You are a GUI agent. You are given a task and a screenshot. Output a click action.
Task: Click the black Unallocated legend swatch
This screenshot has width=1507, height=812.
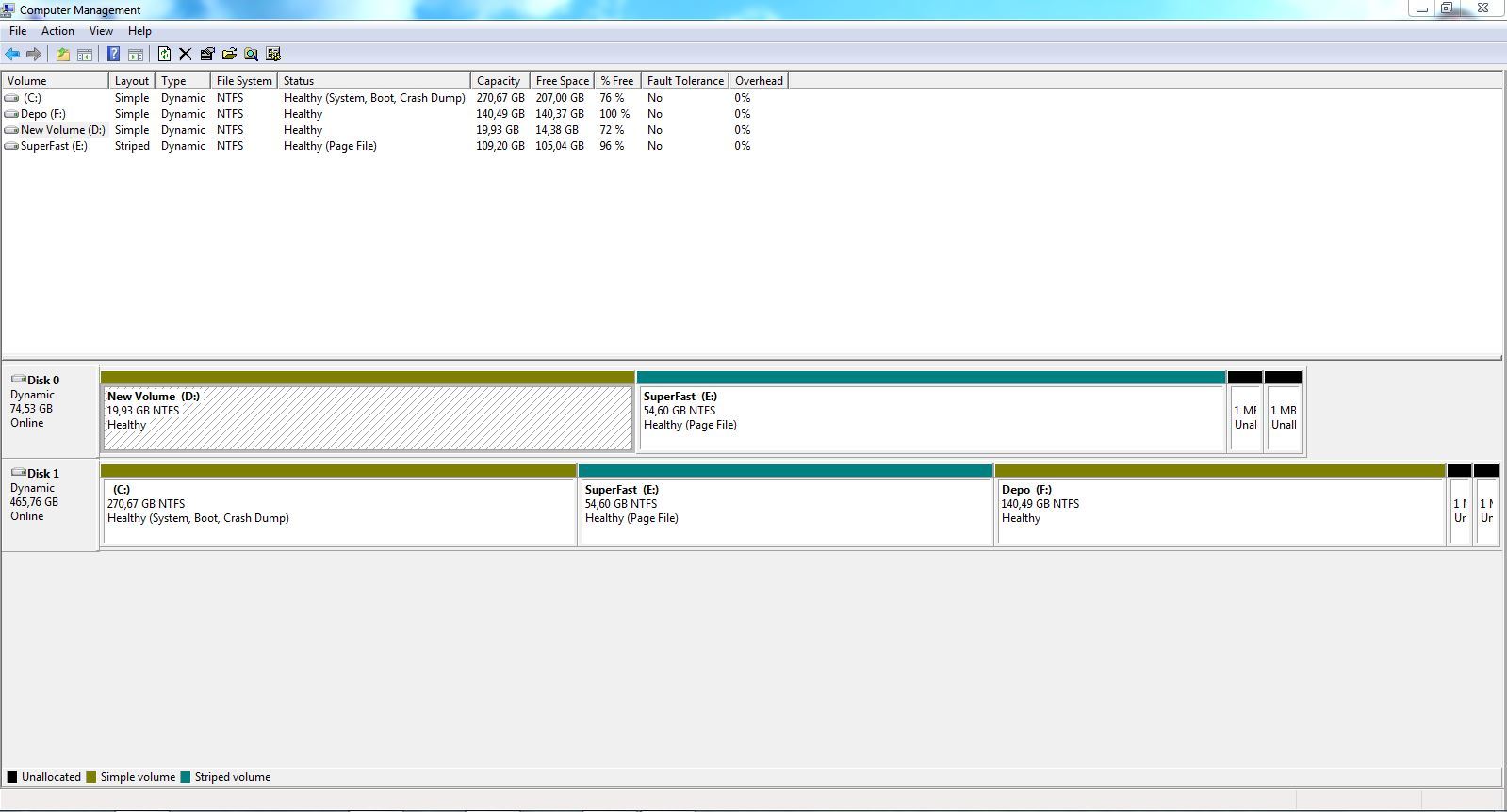(12, 777)
